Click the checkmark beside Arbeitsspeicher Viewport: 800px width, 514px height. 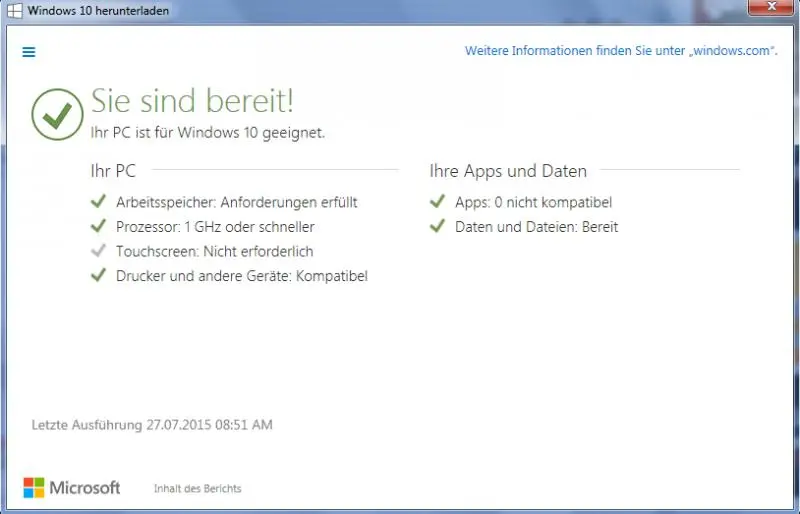pos(98,202)
